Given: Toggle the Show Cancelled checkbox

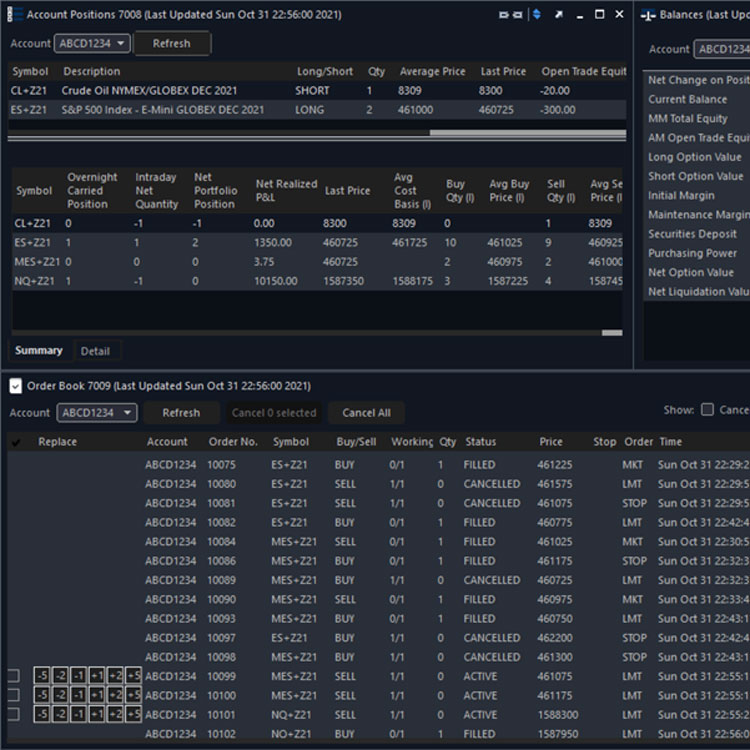Looking at the screenshot, I should pyautogui.click(x=707, y=409).
